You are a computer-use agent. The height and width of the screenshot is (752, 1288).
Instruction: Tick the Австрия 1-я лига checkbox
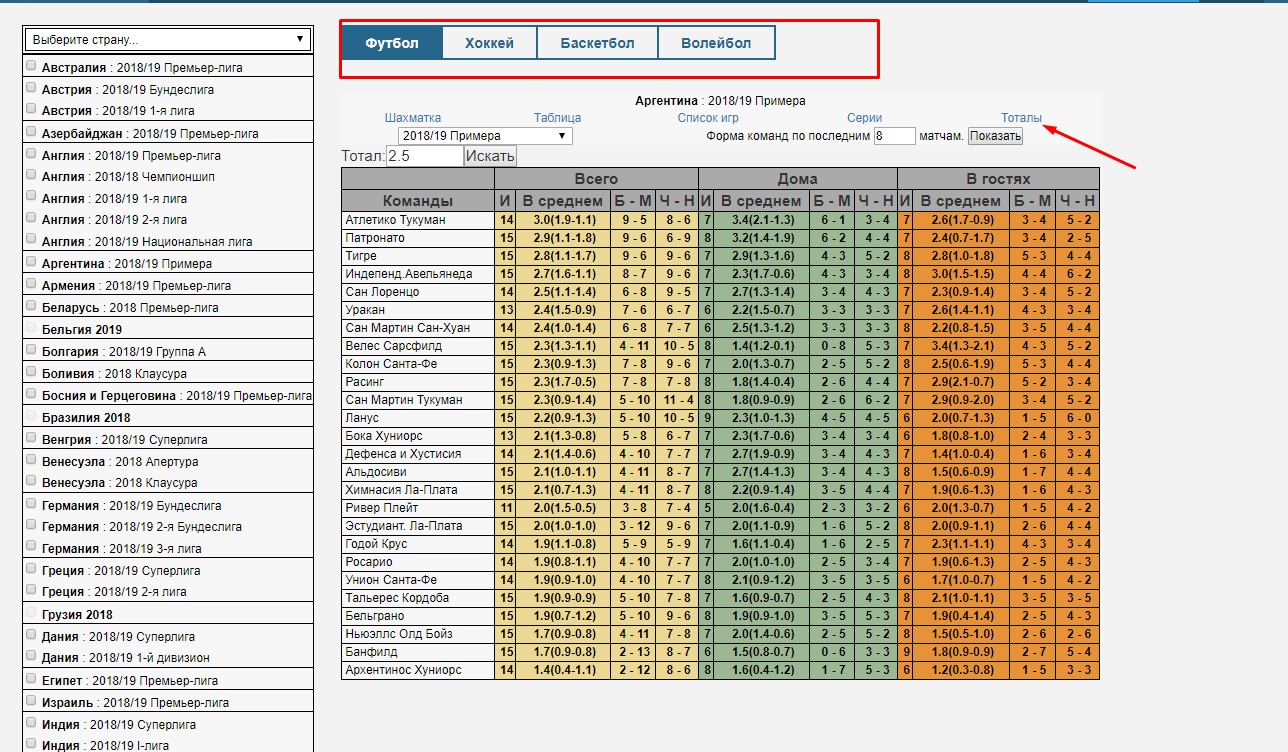[x=32, y=108]
